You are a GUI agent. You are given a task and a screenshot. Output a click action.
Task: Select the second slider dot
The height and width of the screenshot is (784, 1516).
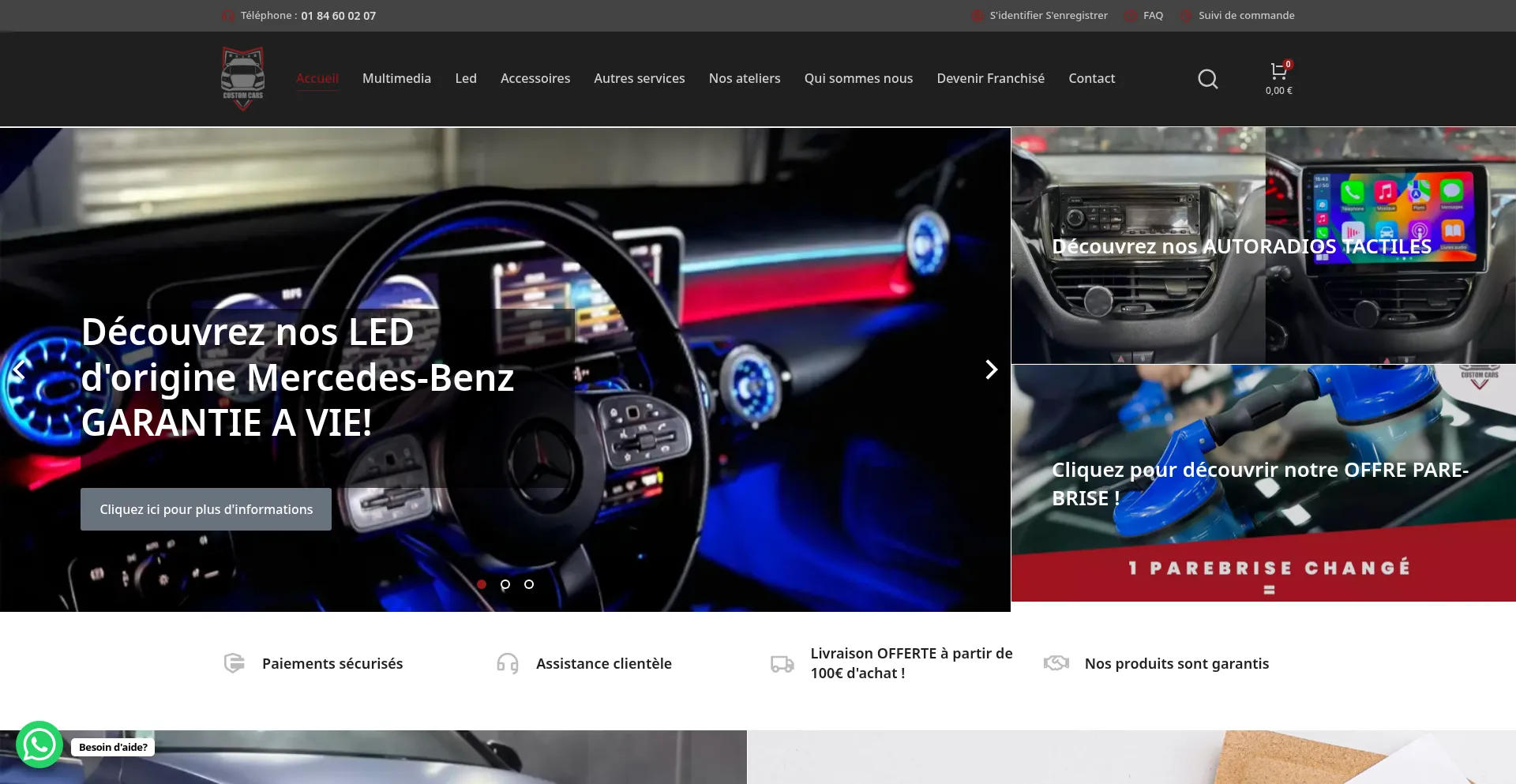pos(505,584)
